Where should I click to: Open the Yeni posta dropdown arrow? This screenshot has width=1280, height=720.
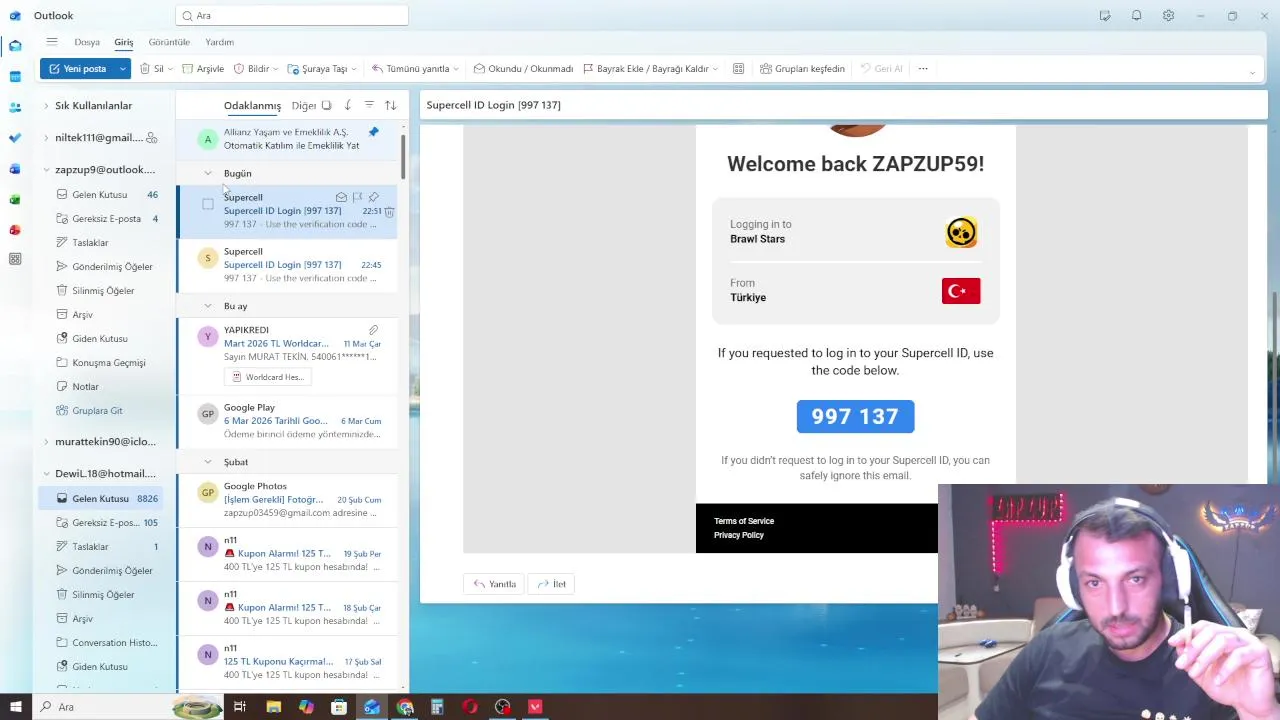point(123,69)
